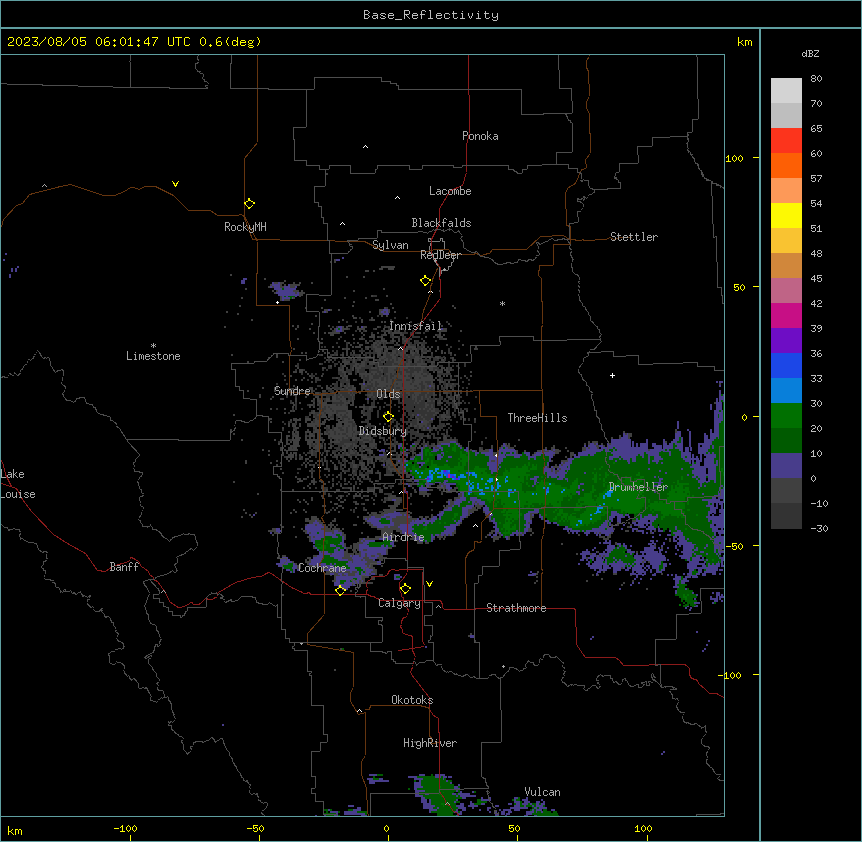Click the Airdrie label
This screenshot has width=862, height=842.
403,537
